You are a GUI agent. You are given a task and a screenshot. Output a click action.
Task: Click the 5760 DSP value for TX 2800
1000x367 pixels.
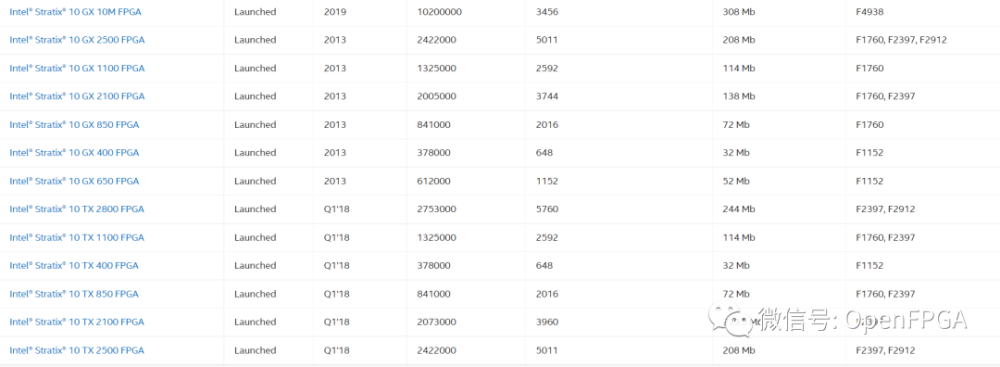click(547, 209)
